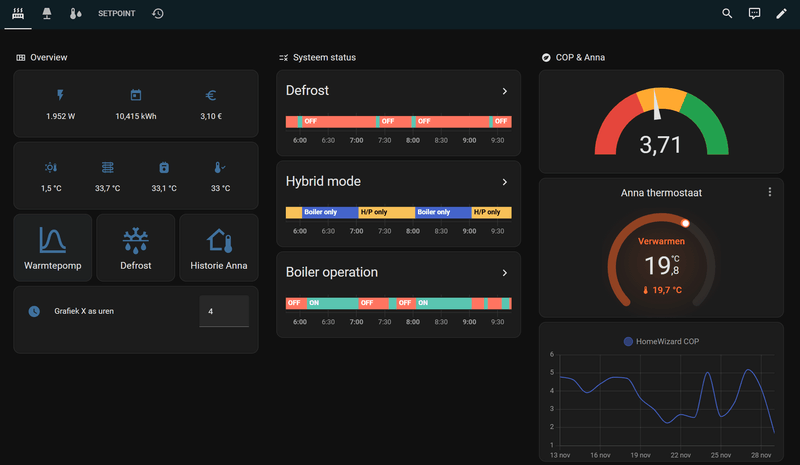Screen dimensions: 800x465
Task: Click the Verwarmen status label
Action: [661, 241]
